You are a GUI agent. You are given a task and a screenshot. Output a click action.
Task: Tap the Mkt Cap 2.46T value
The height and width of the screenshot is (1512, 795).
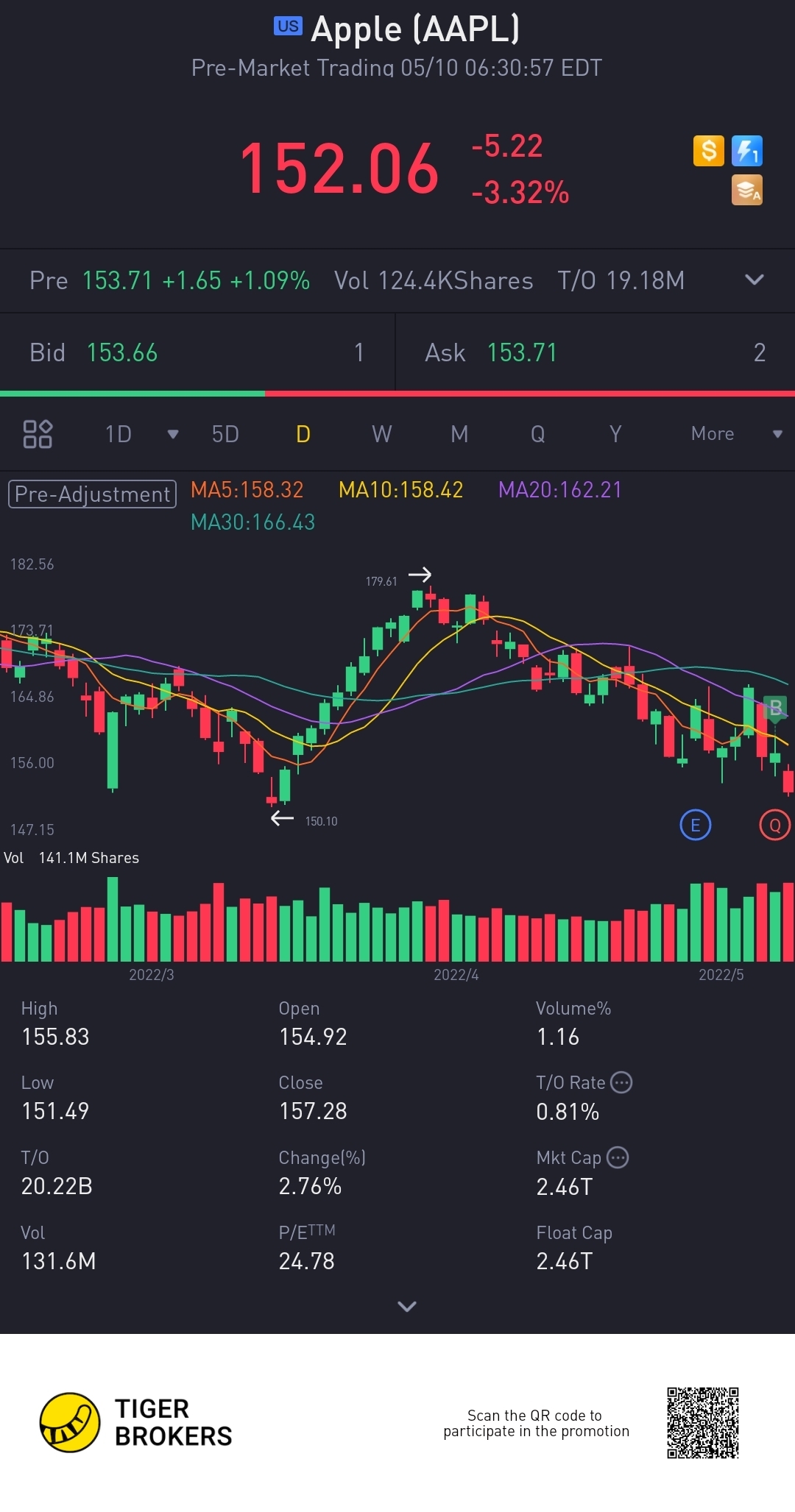pos(565,1187)
